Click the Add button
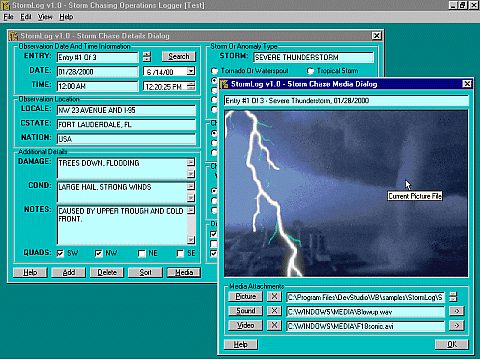Screen dimensions: 480x360 pyautogui.click(x=69, y=273)
